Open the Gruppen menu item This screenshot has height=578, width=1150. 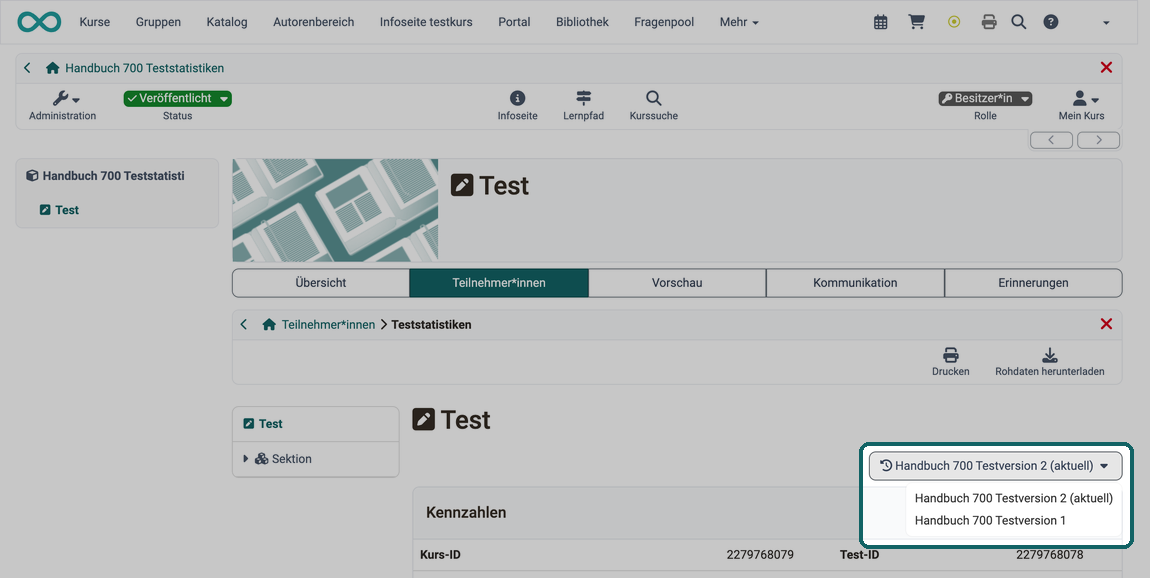click(158, 22)
